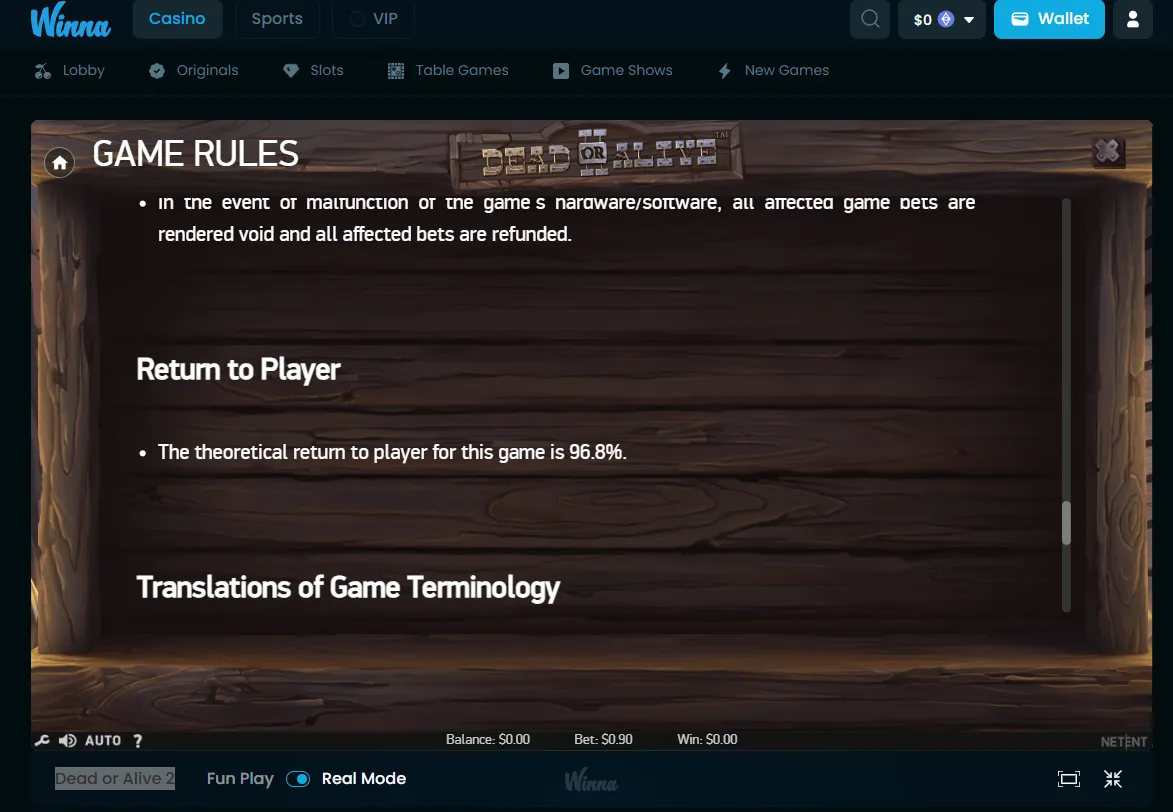1173x812 pixels.
Task: Open the user profile icon
Action: pyautogui.click(x=1133, y=19)
